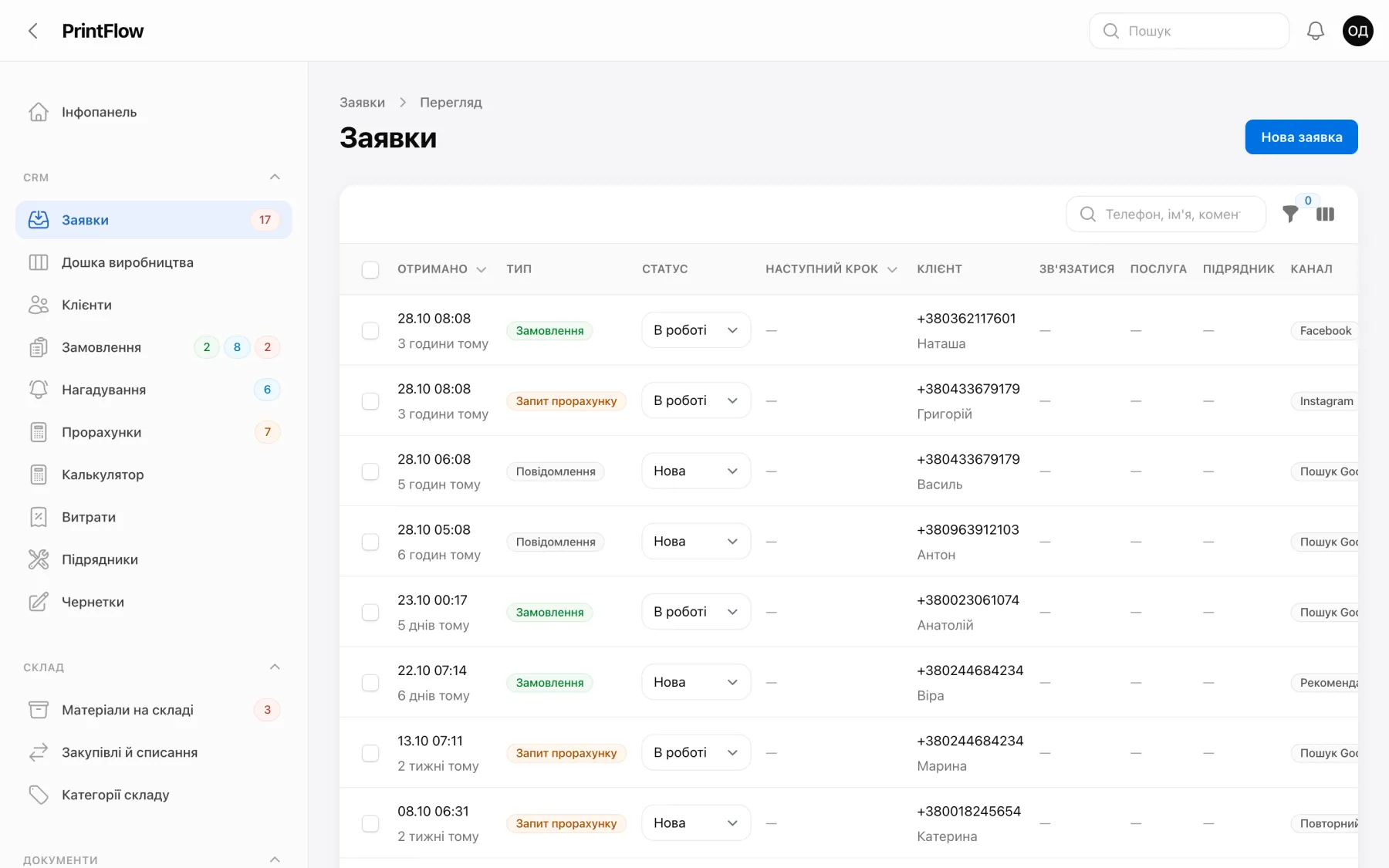Open status dropdown for Катерина's request

(696, 823)
